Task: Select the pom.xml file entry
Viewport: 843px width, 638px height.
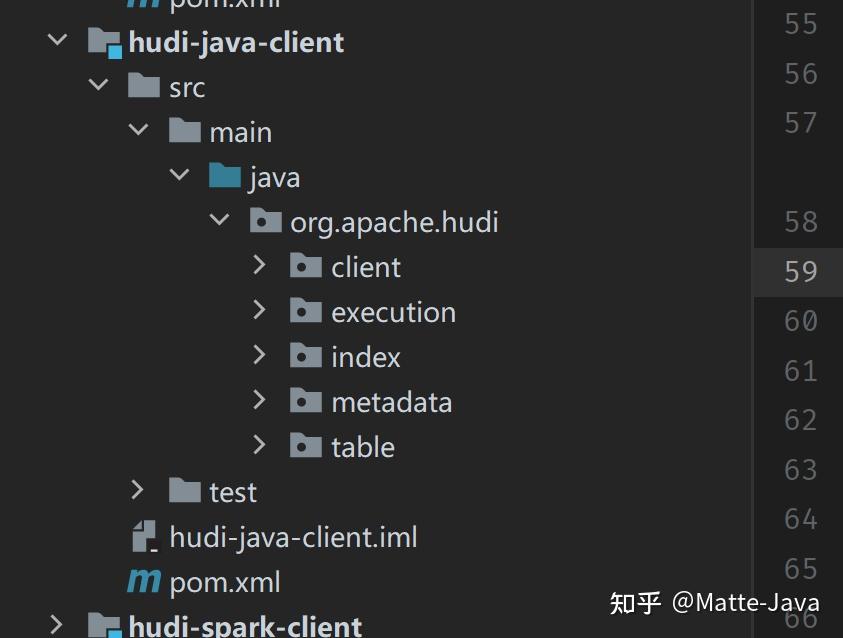Action: tap(225, 581)
